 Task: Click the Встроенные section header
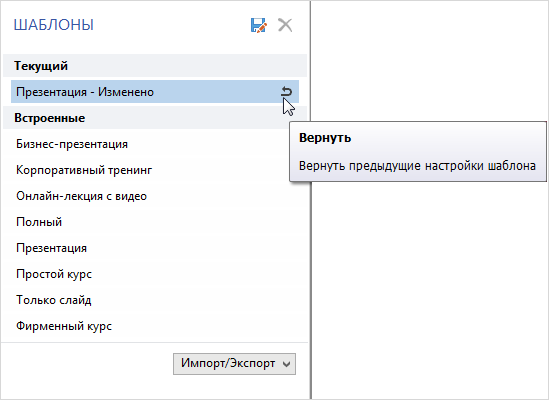tap(155, 118)
